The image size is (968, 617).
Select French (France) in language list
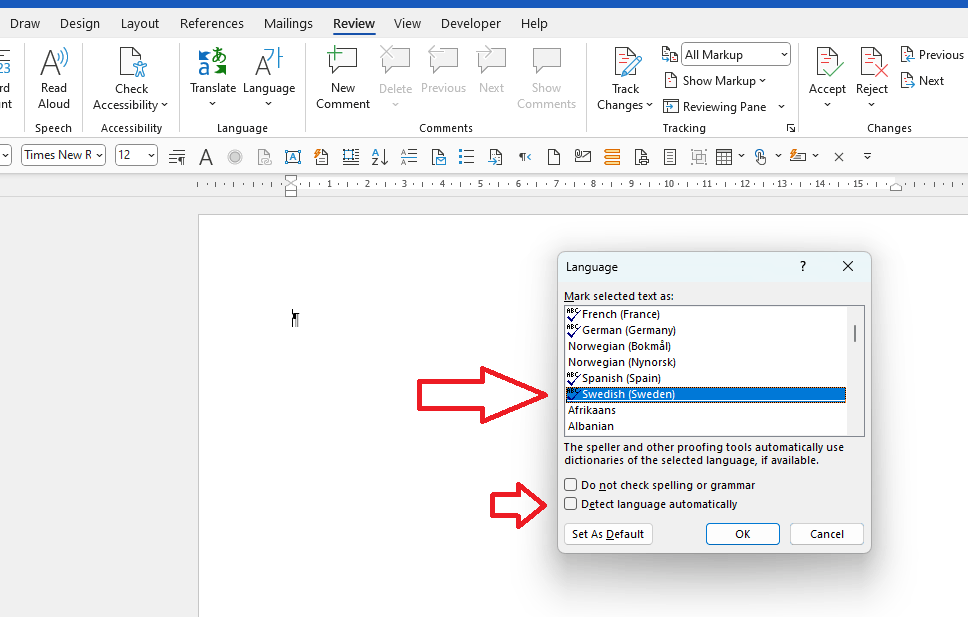706,314
